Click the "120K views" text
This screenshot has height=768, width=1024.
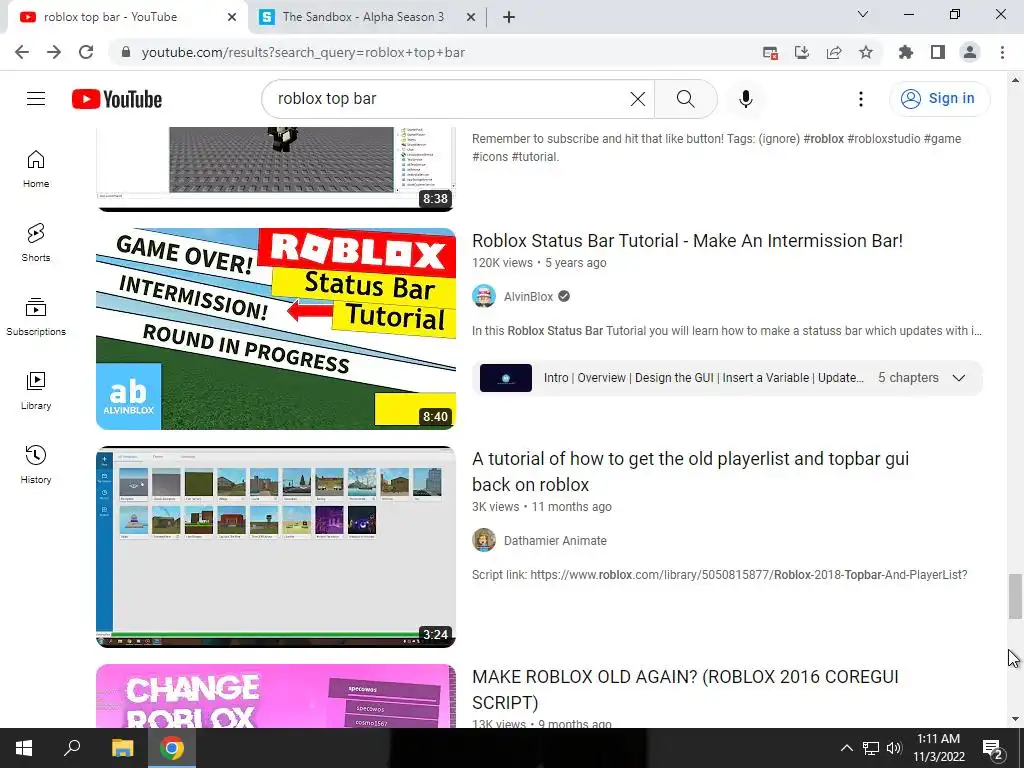pyautogui.click(x=502, y=263)
